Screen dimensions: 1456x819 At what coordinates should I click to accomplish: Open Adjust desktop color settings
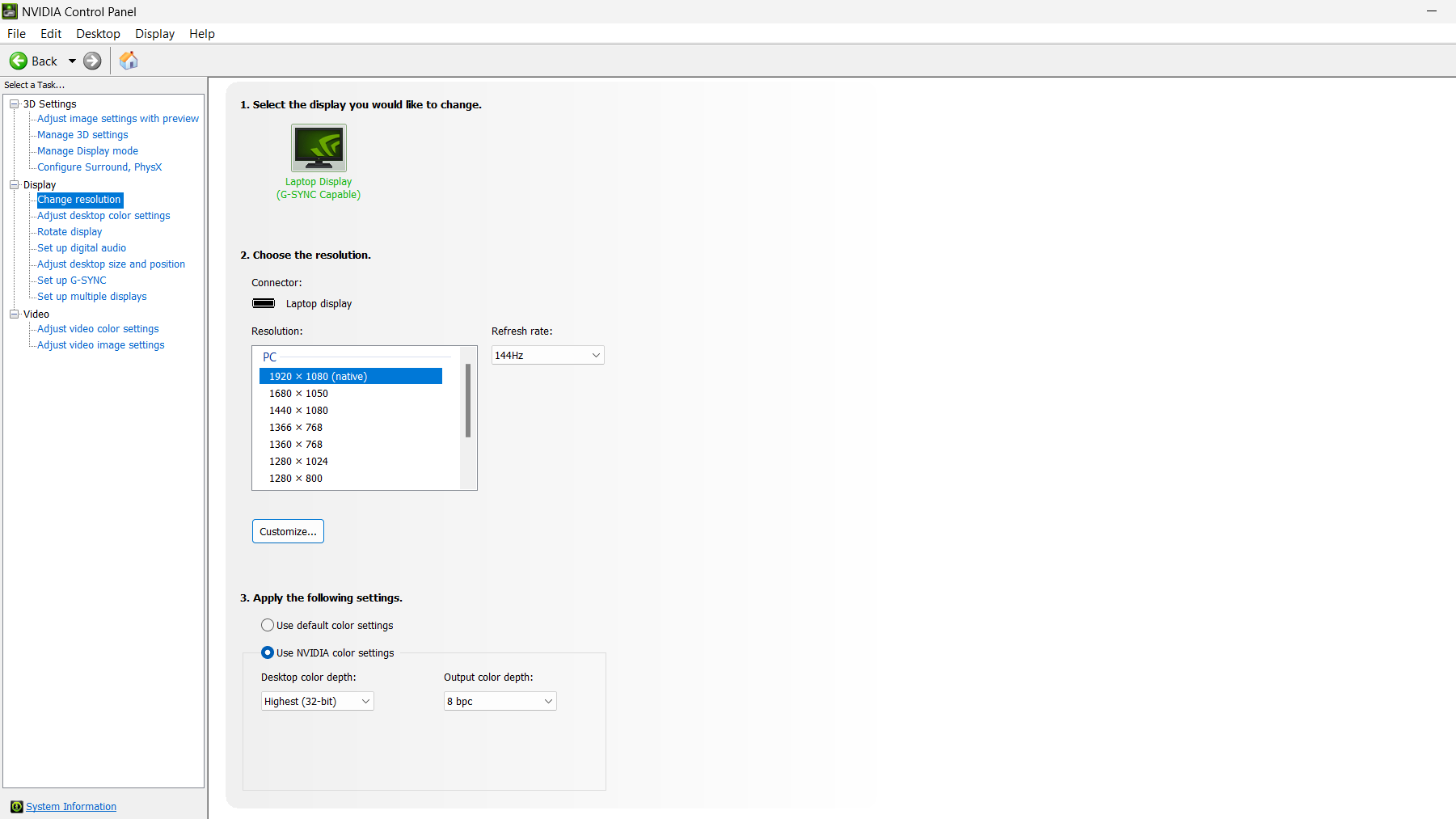point(103,215)
